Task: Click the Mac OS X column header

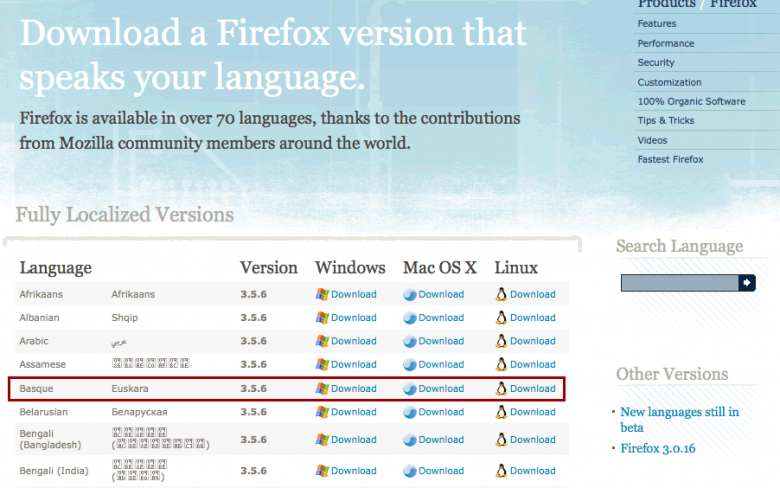Action: coord(440,268)
